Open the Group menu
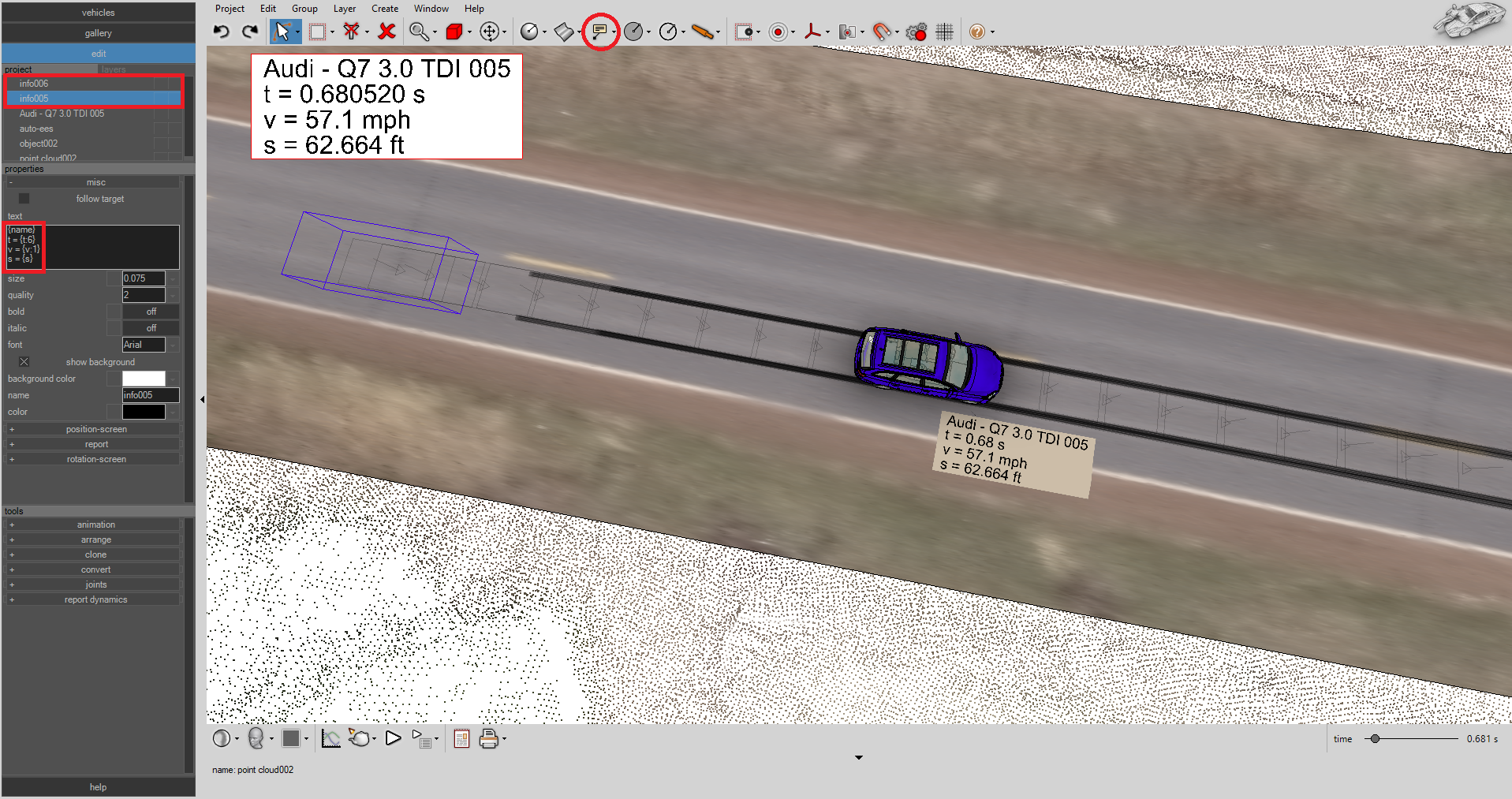Viewport: 1512px width, 799px height. 304,9
